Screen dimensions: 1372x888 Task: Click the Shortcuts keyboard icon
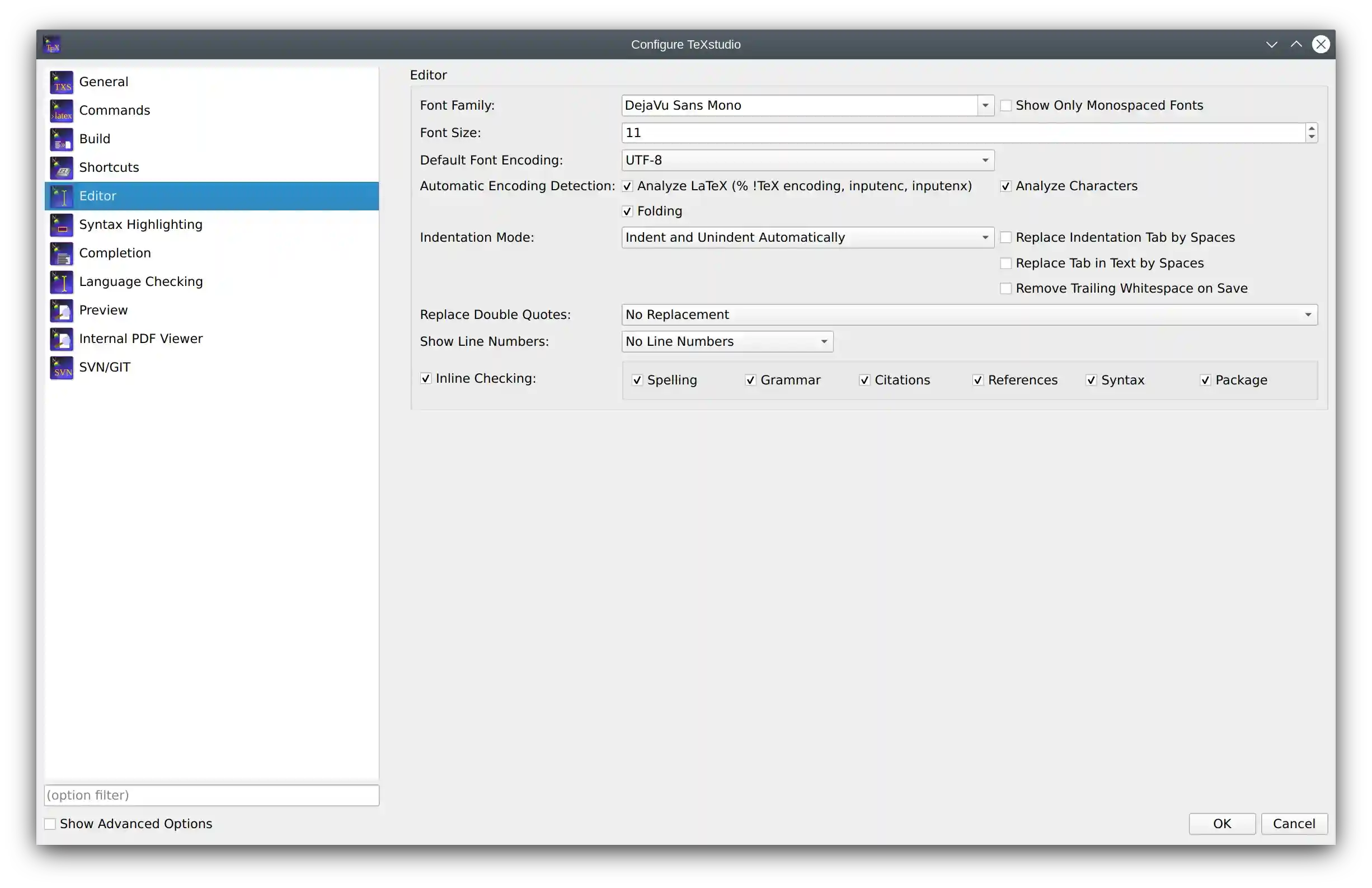pos(61,167)
